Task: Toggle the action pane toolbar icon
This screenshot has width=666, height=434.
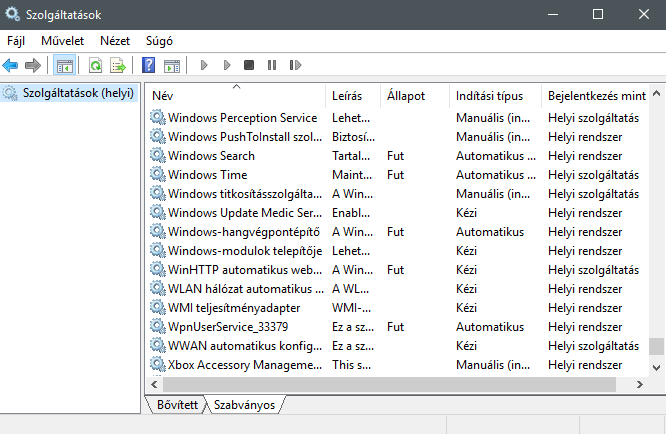Action: coord(172,65)
